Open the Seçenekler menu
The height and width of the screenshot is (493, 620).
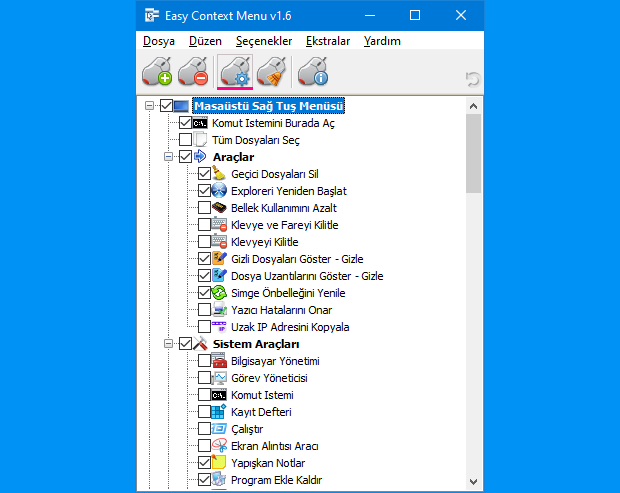coord(264,41)
